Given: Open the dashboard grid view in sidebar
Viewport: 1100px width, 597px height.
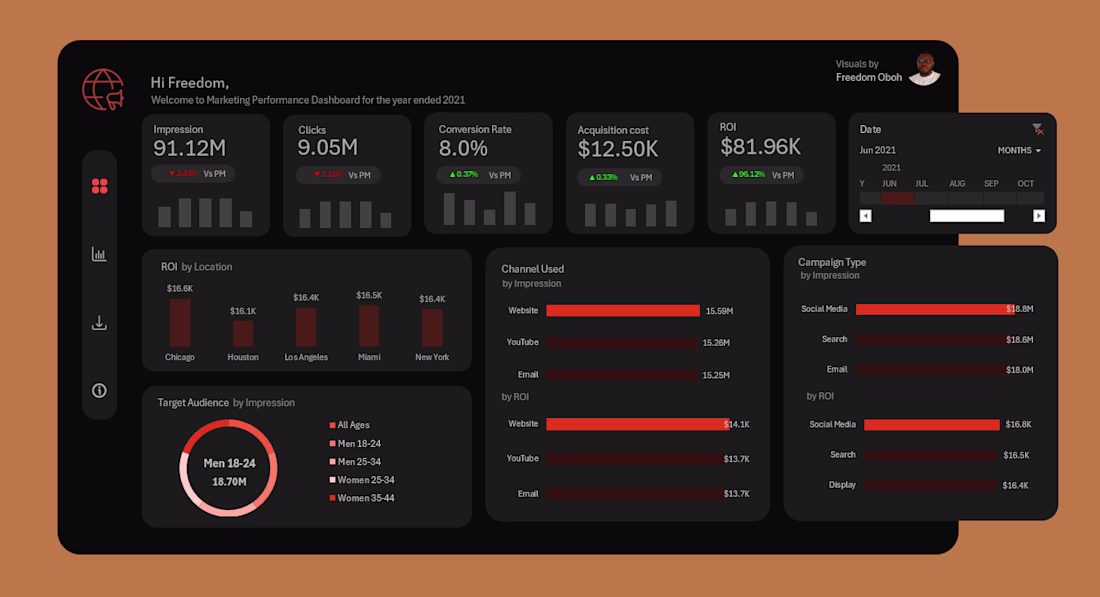Looking at the screenshot, I should coord(100,186).
